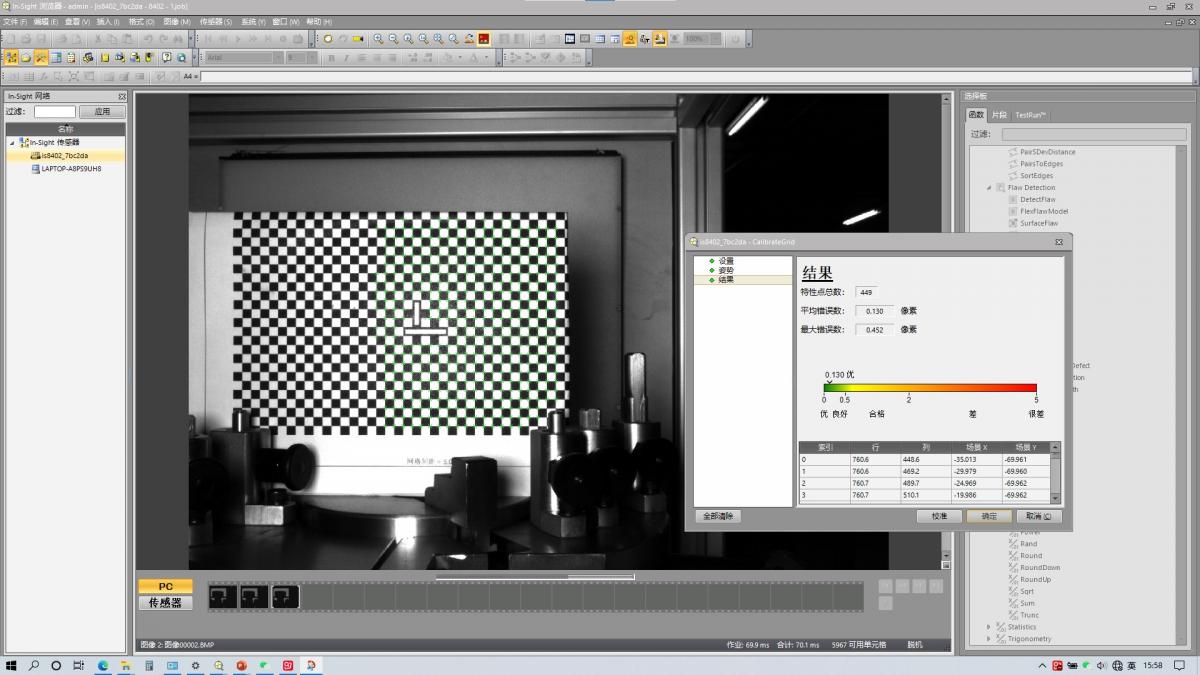
Task: Open the 文件 (File) menu
Action: [14, 21]
